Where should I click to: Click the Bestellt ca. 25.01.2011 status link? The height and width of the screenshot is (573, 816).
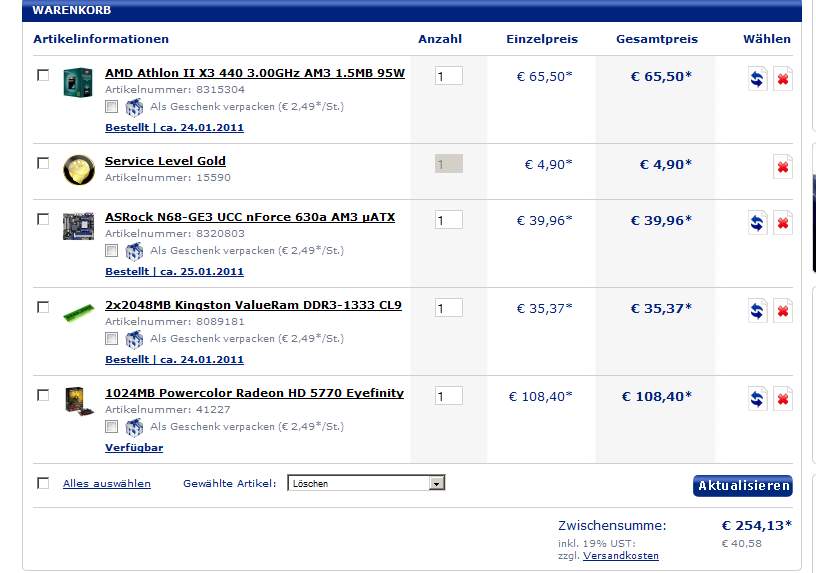174,271
